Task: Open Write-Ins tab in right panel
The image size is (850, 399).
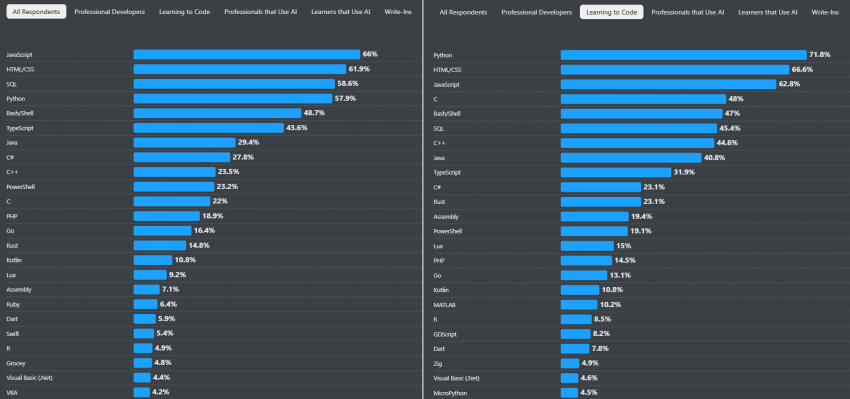Action: (x=825, y=12)
